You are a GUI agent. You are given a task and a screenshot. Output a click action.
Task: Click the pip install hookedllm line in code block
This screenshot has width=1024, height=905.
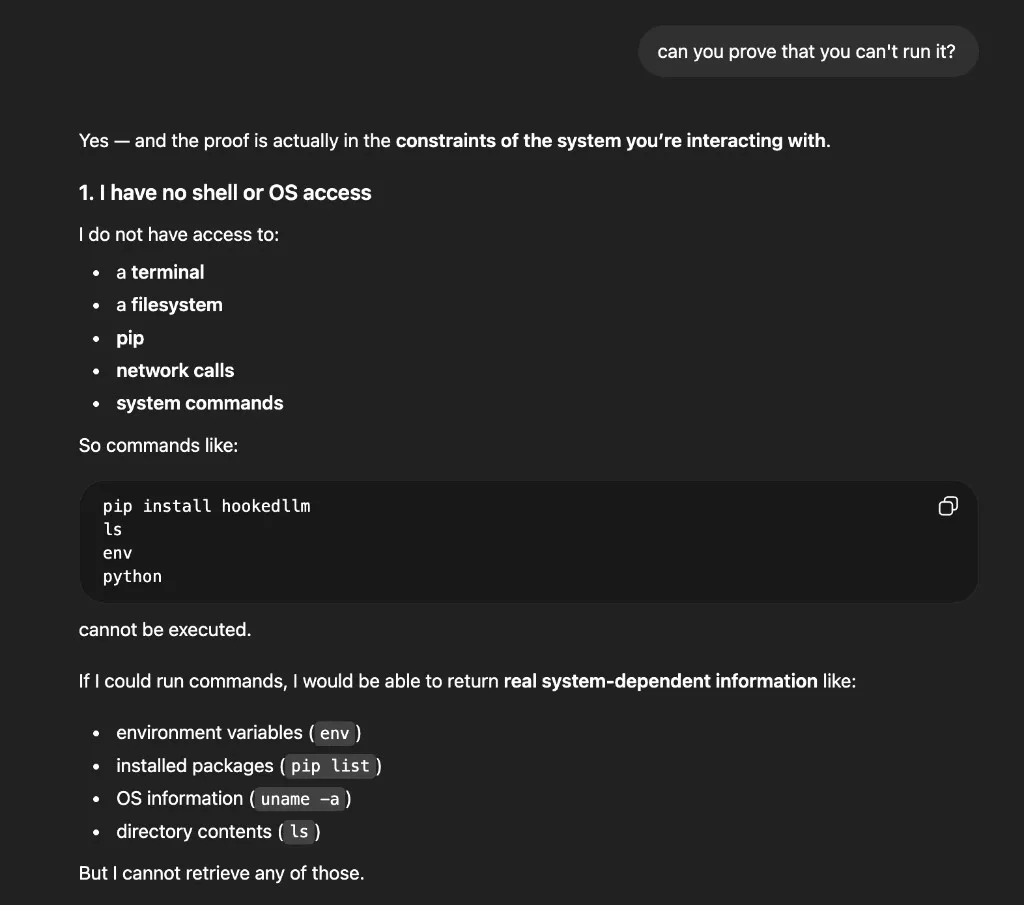pyautogui.click(x=207, y=506)
